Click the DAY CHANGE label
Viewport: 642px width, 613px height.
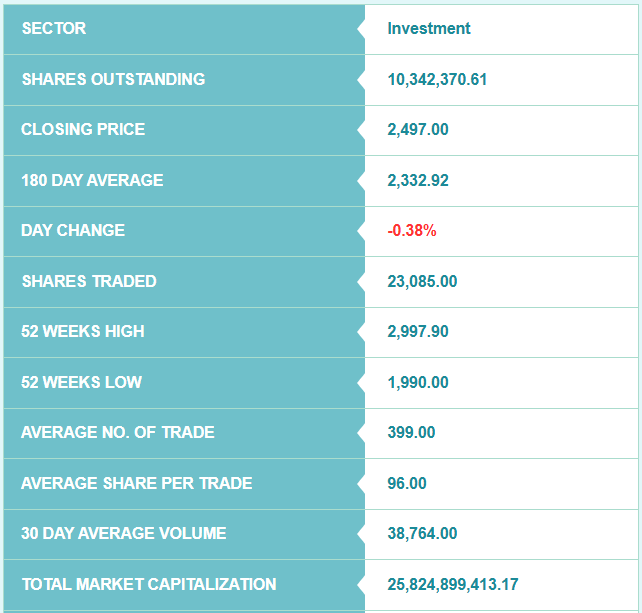[x=73, y=230]
